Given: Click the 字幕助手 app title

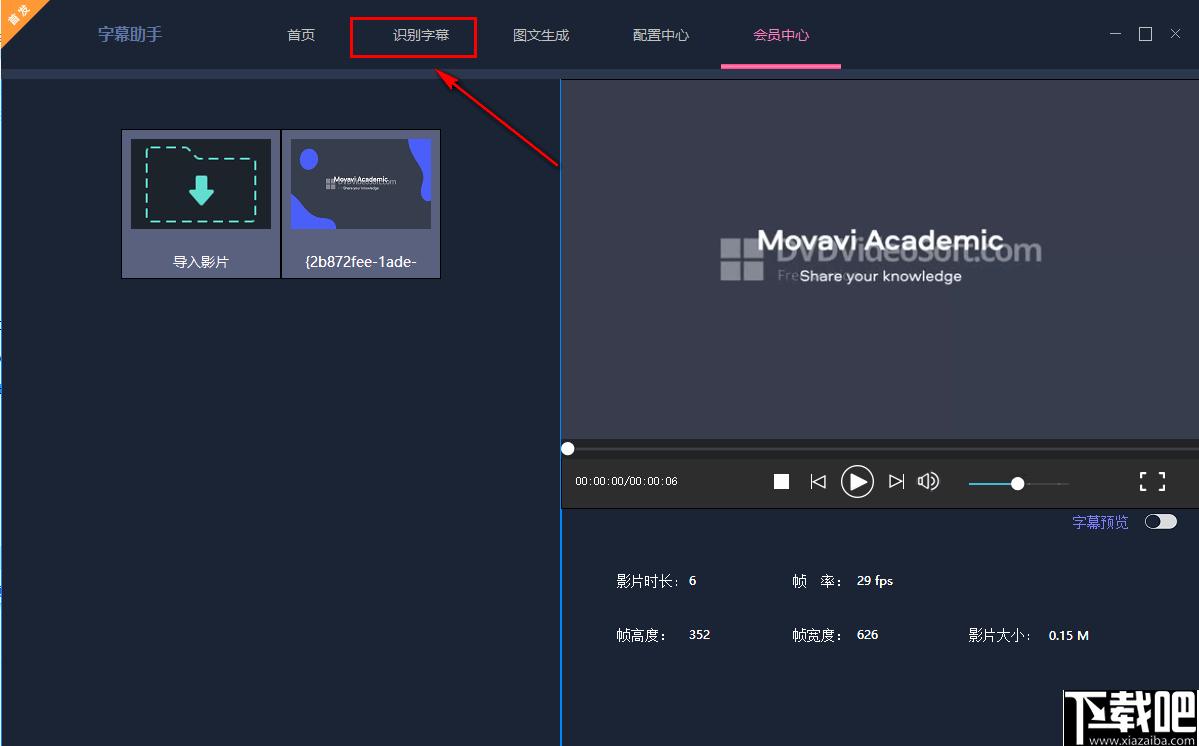Looking at the screenshot, I should (x=130, y=34).
